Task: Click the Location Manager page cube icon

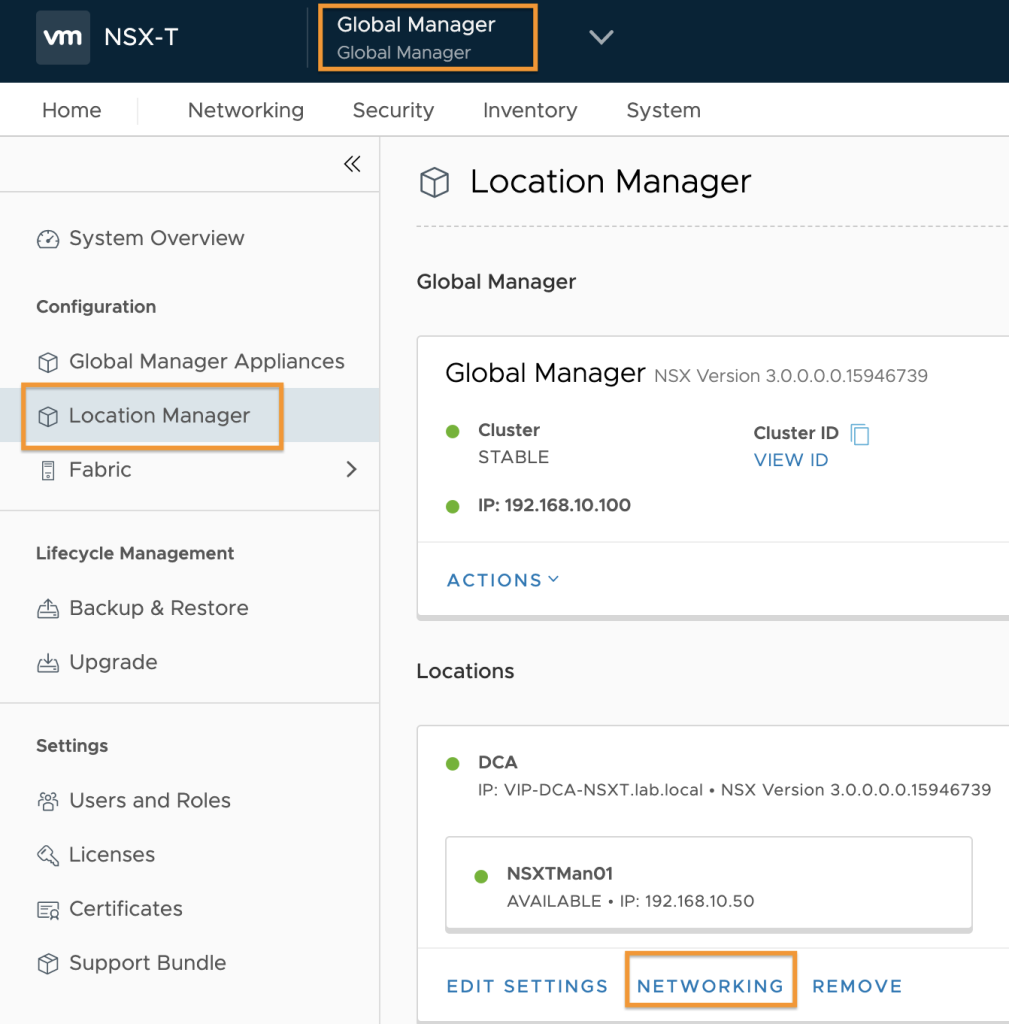Action: [434, 182]
